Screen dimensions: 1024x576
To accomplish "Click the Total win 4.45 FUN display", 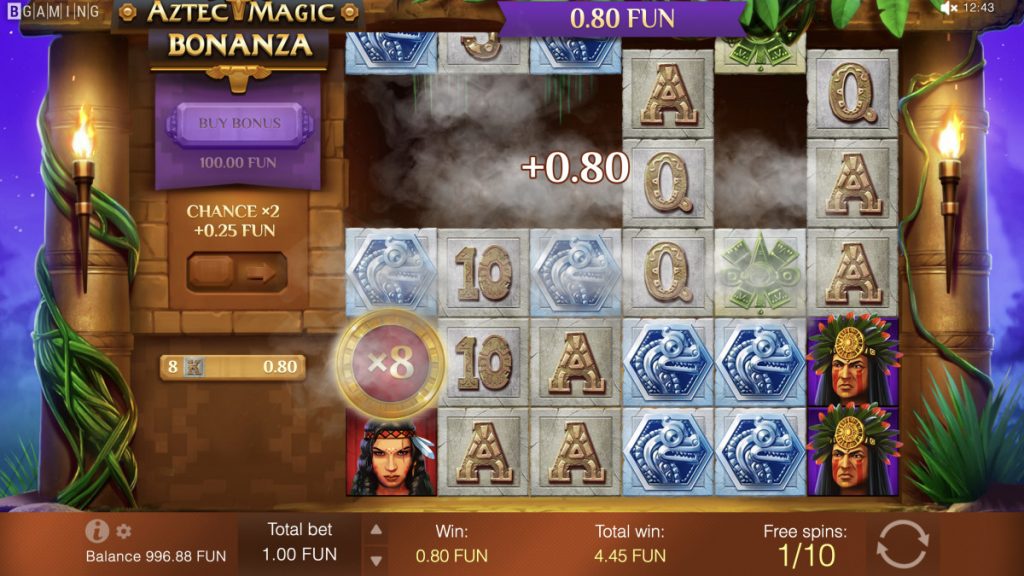I will (x=630, y=543).
